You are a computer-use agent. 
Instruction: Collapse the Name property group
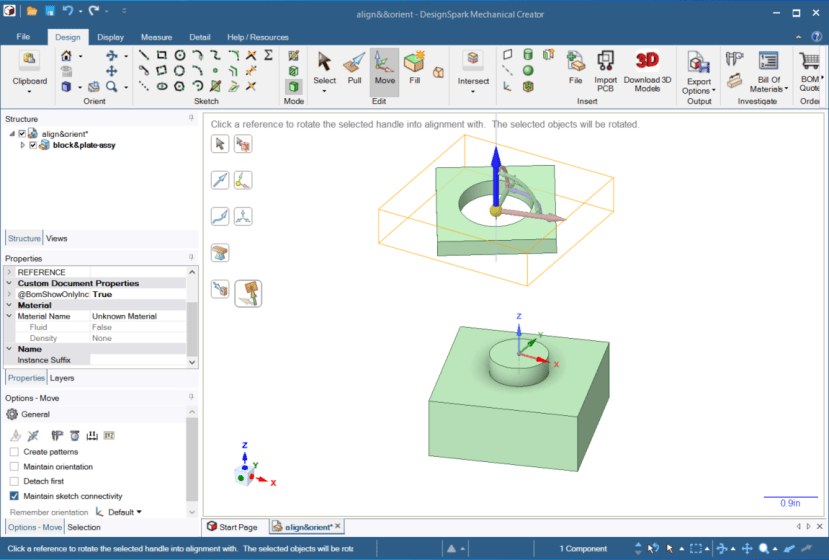click(9, 349)
